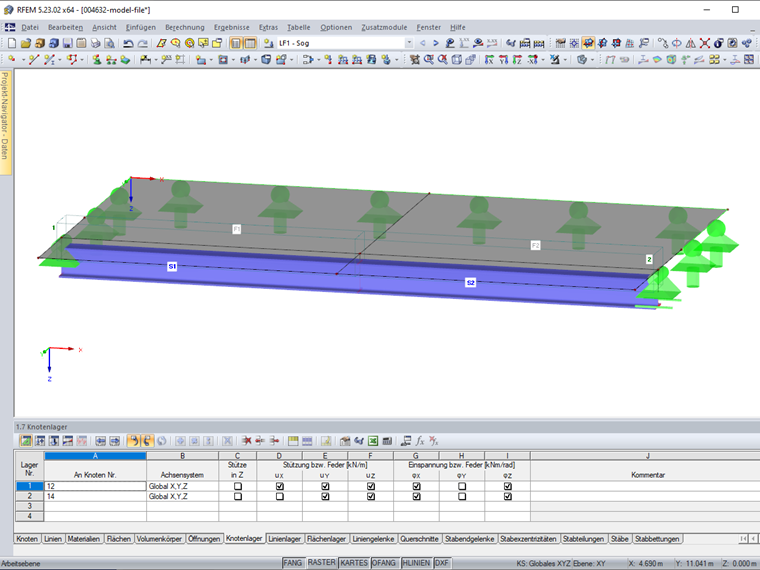Enable uX for support 2
The image size is (760, 570).
tap(280, 496)
